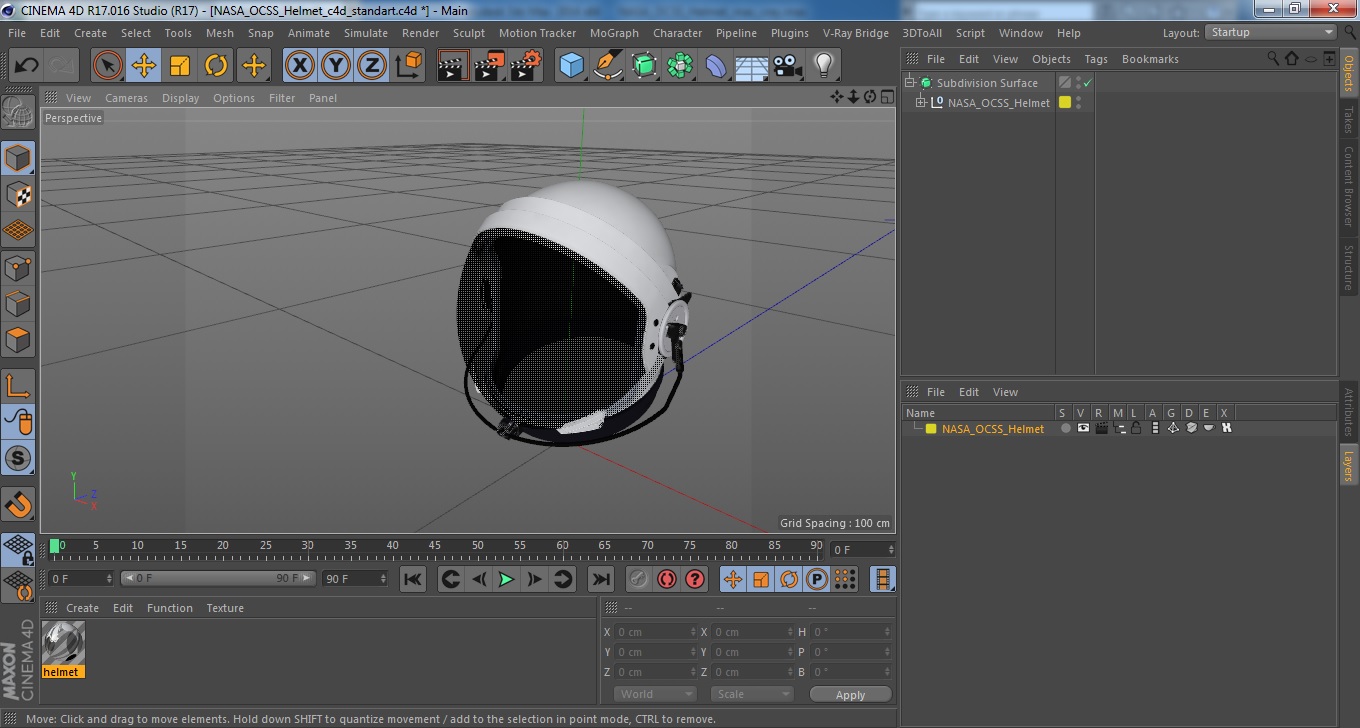
Task: Click the yellow layer swatch on NASA_OCSS_Helmet object
Action: (1065, 103)
